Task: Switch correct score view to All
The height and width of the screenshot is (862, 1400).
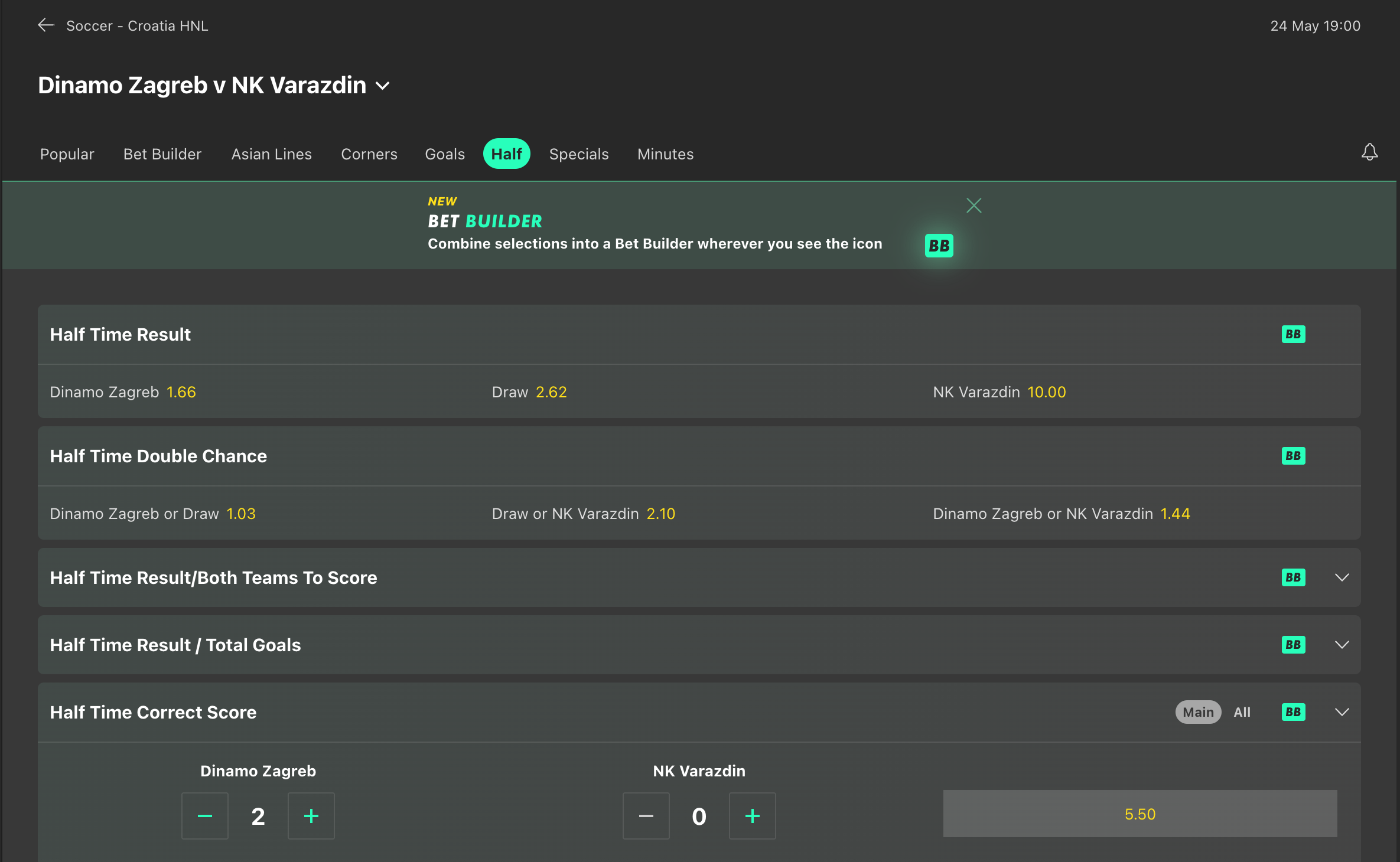Action: [1242, 712]
